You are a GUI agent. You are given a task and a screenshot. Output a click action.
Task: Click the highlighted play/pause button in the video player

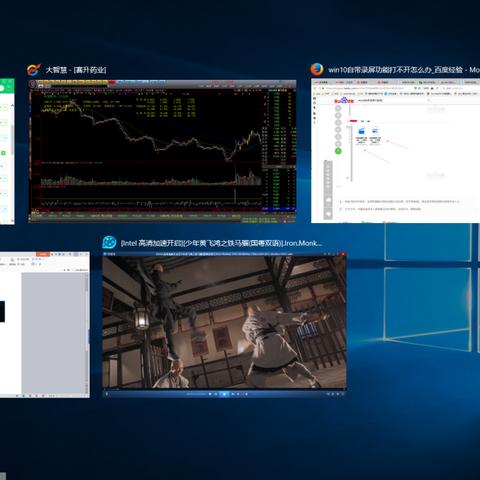(224, 394)
